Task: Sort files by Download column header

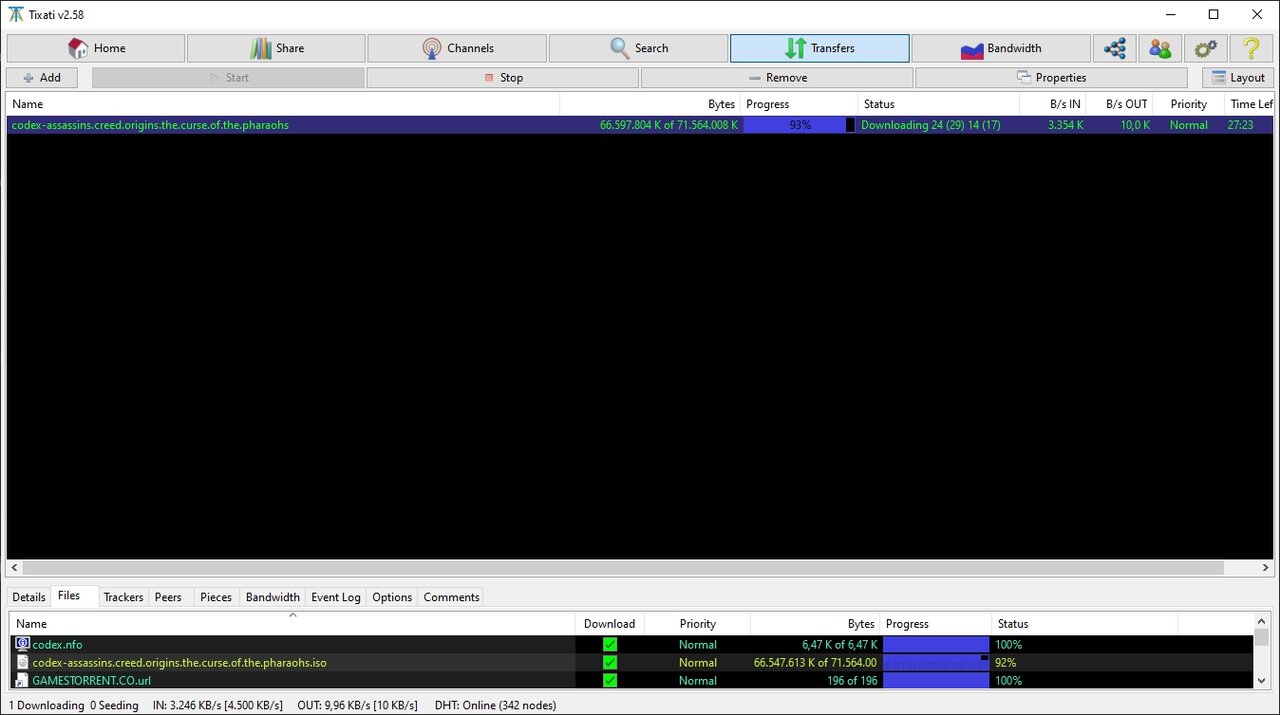Action: point(610,624)
